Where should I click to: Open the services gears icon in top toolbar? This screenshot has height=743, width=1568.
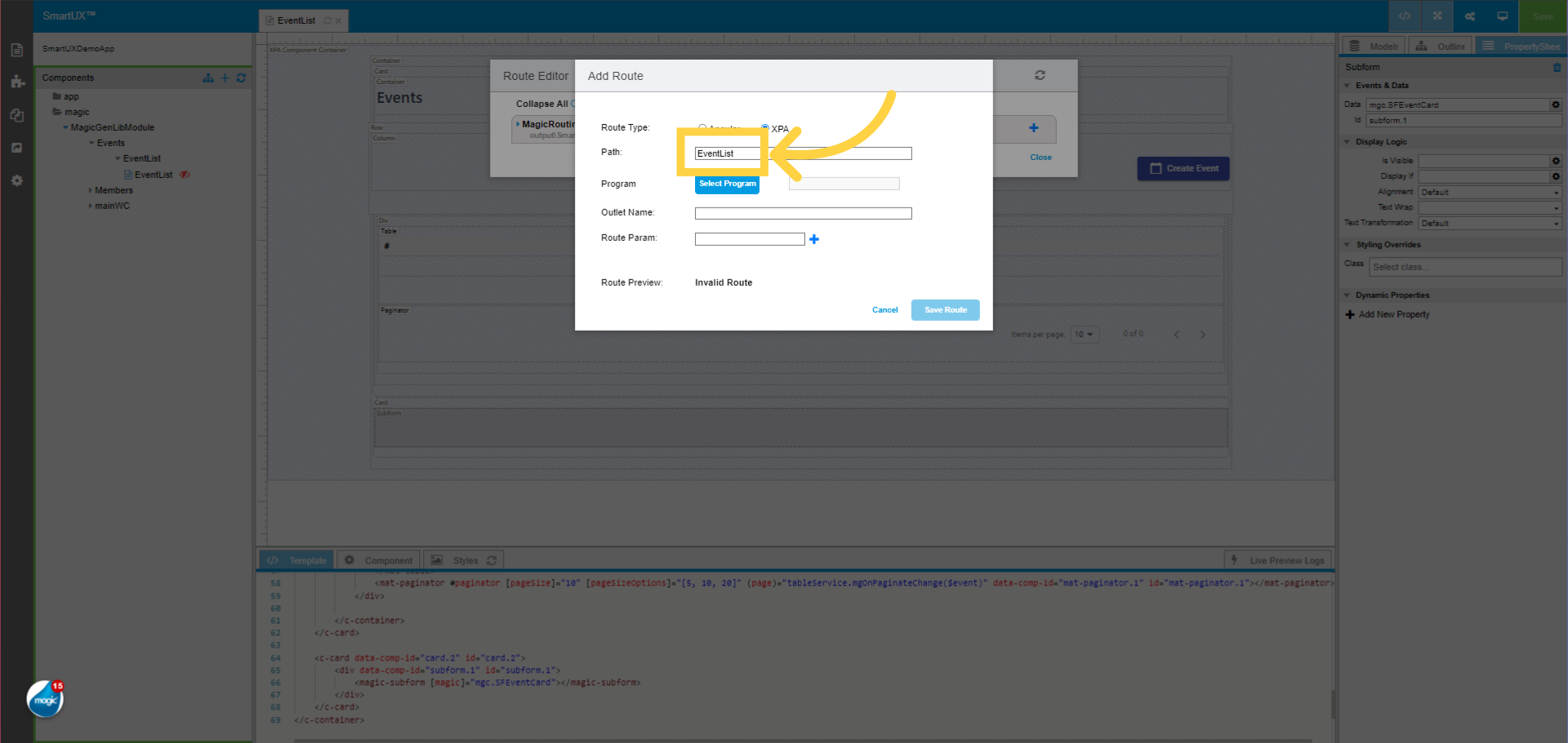[x=1469, y=16]
